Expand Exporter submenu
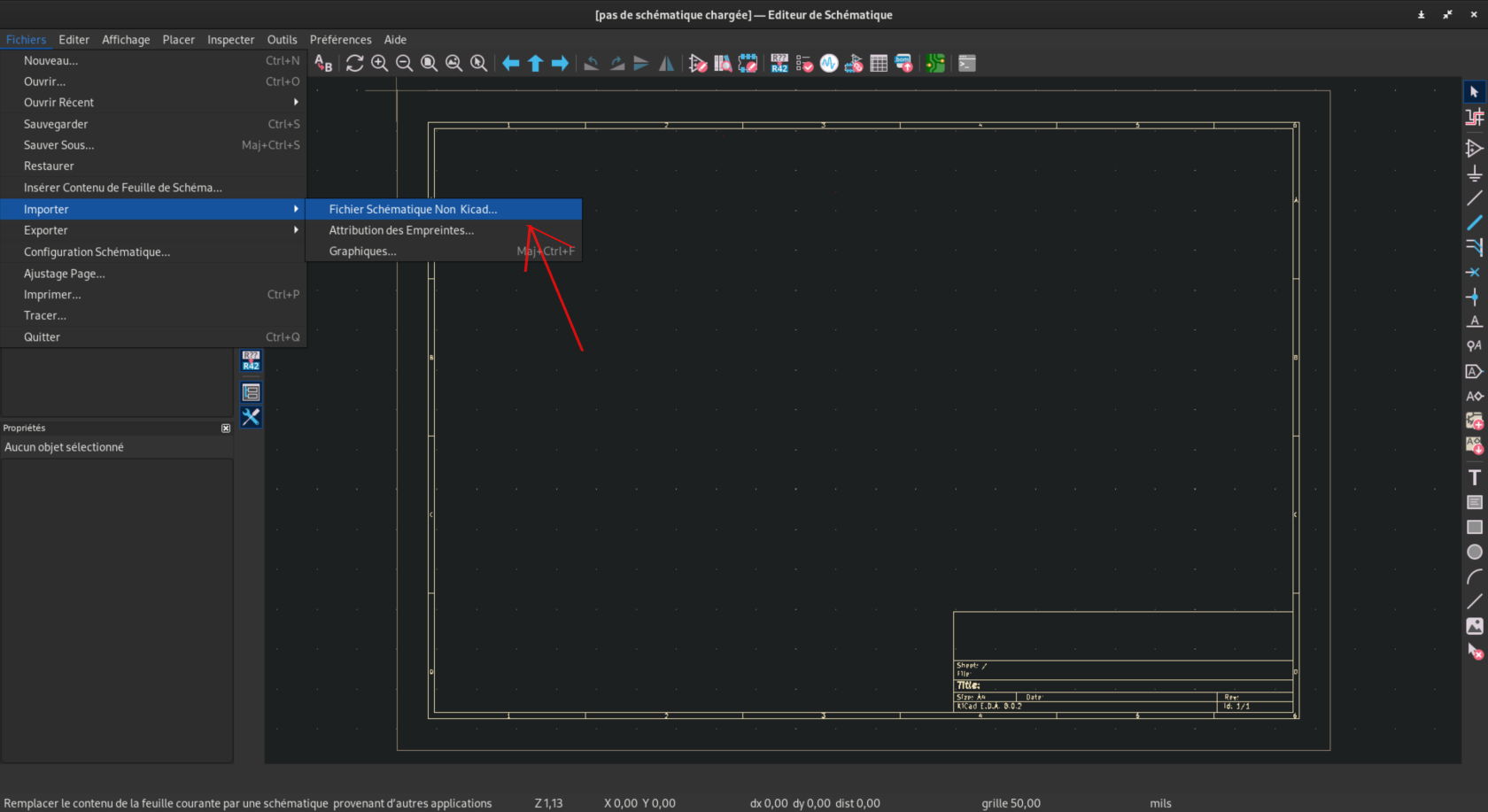The height and width of the screenshot is (812, 1488). [153, 230]
